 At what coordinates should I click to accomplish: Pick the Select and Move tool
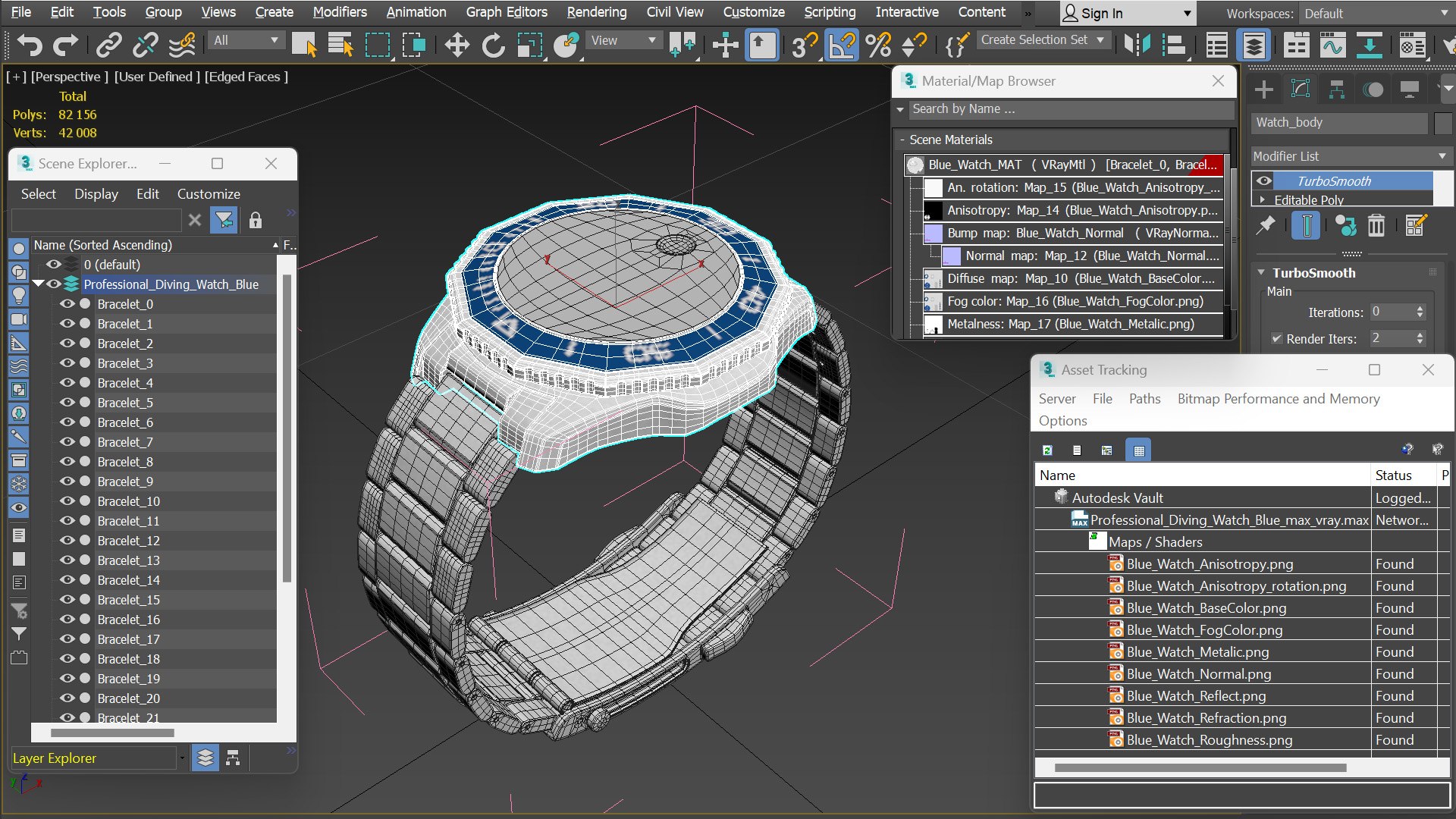457,45
